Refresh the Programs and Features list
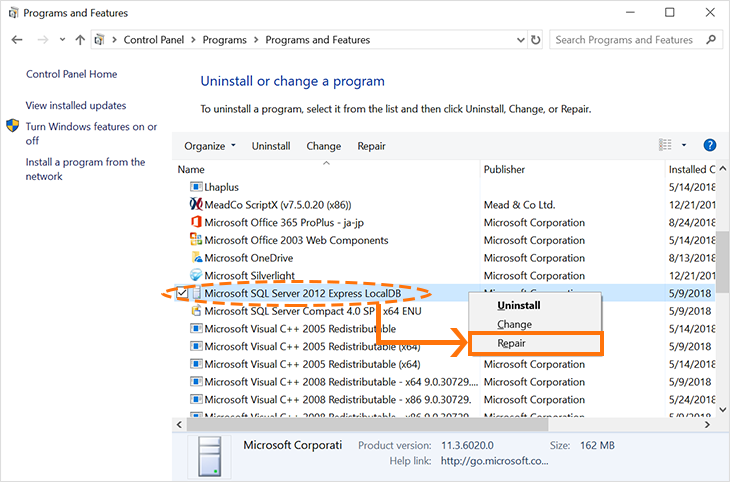730x482 pixels. pos(536,40)
